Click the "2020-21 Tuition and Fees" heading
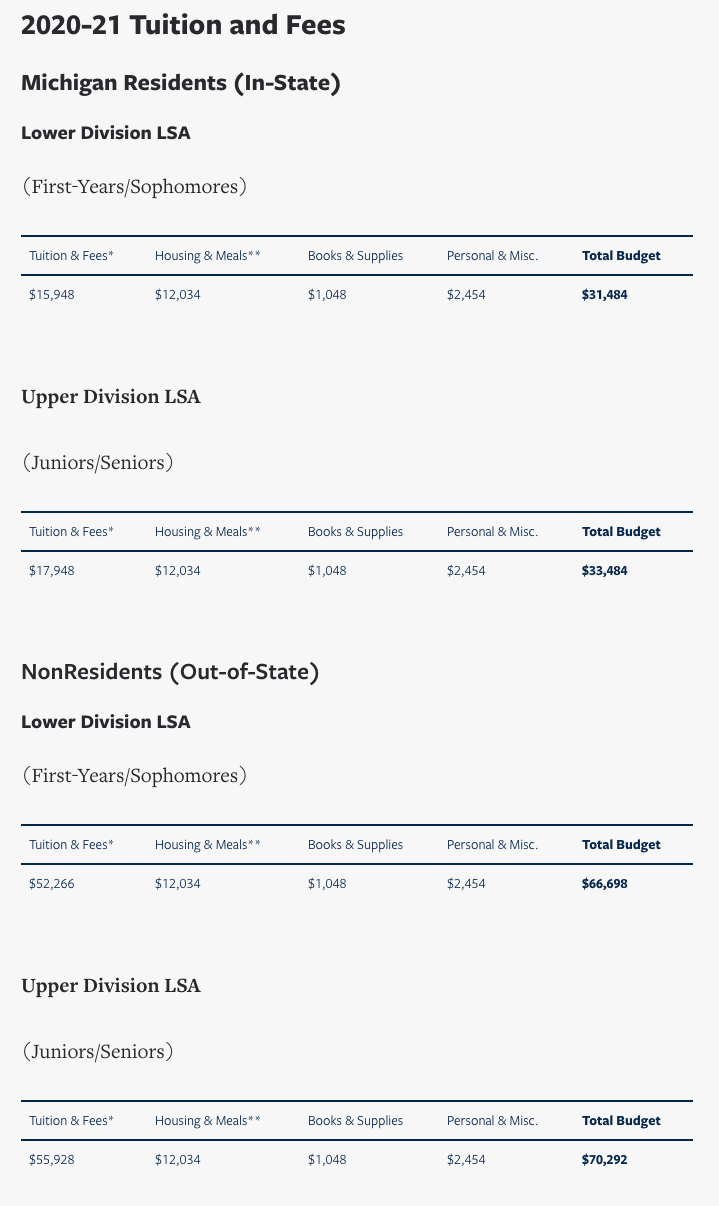Image resolution: width=719 pixels, height=1206 pixels. [x=183, y=25]
